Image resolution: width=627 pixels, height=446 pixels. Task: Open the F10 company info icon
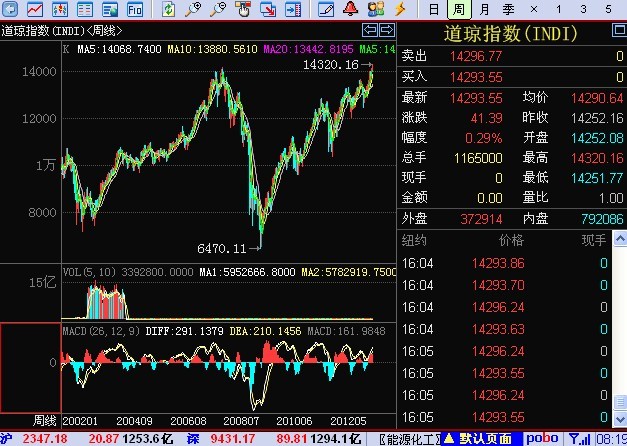point(135,9)
